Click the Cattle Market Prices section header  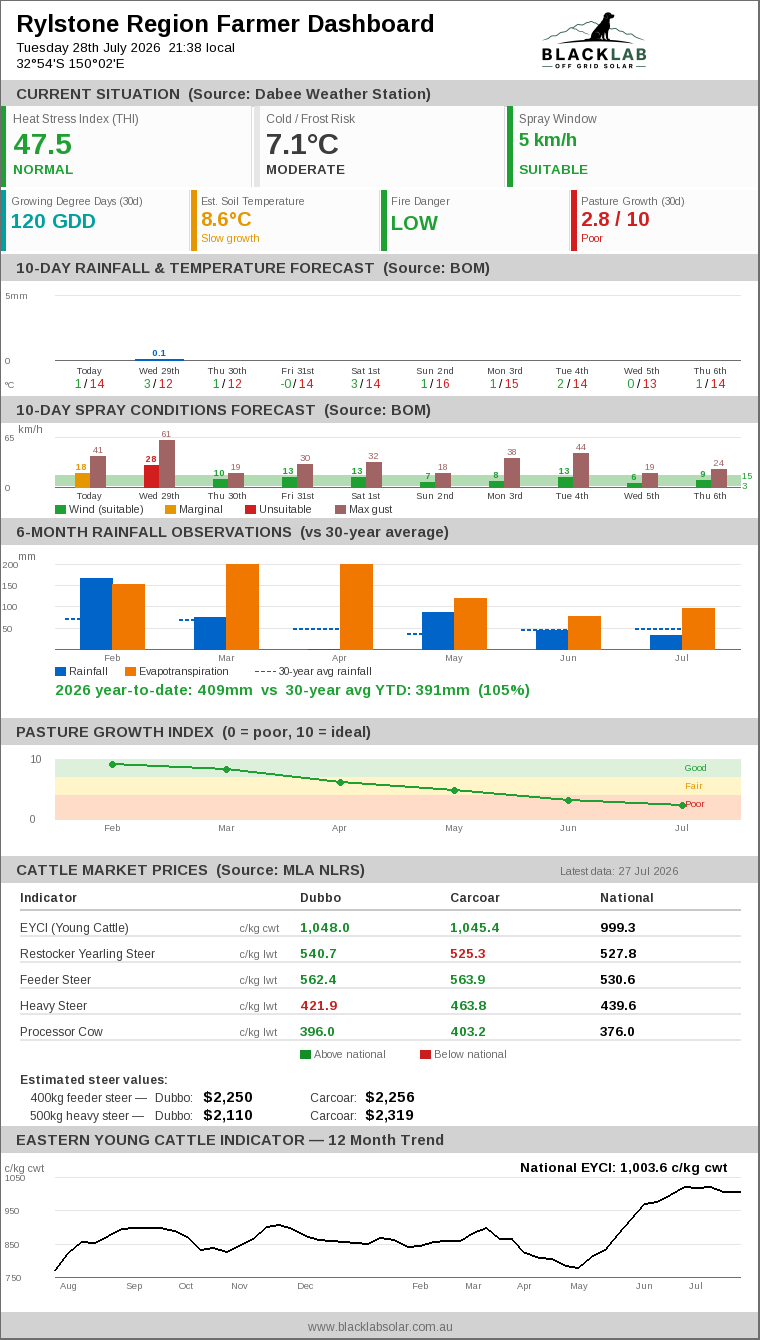pos(380,869)
